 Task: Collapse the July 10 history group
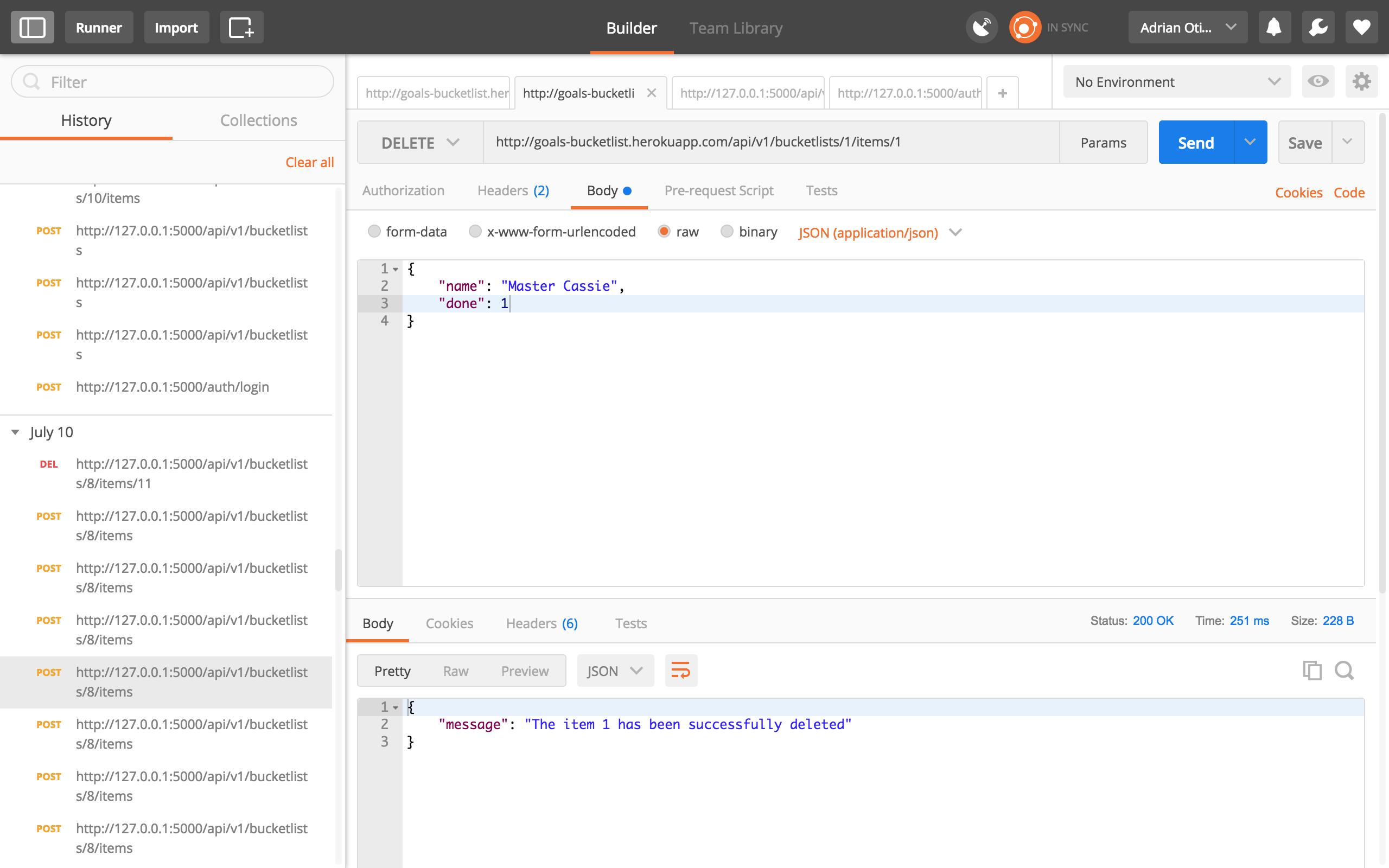click(x=15, y=432)
